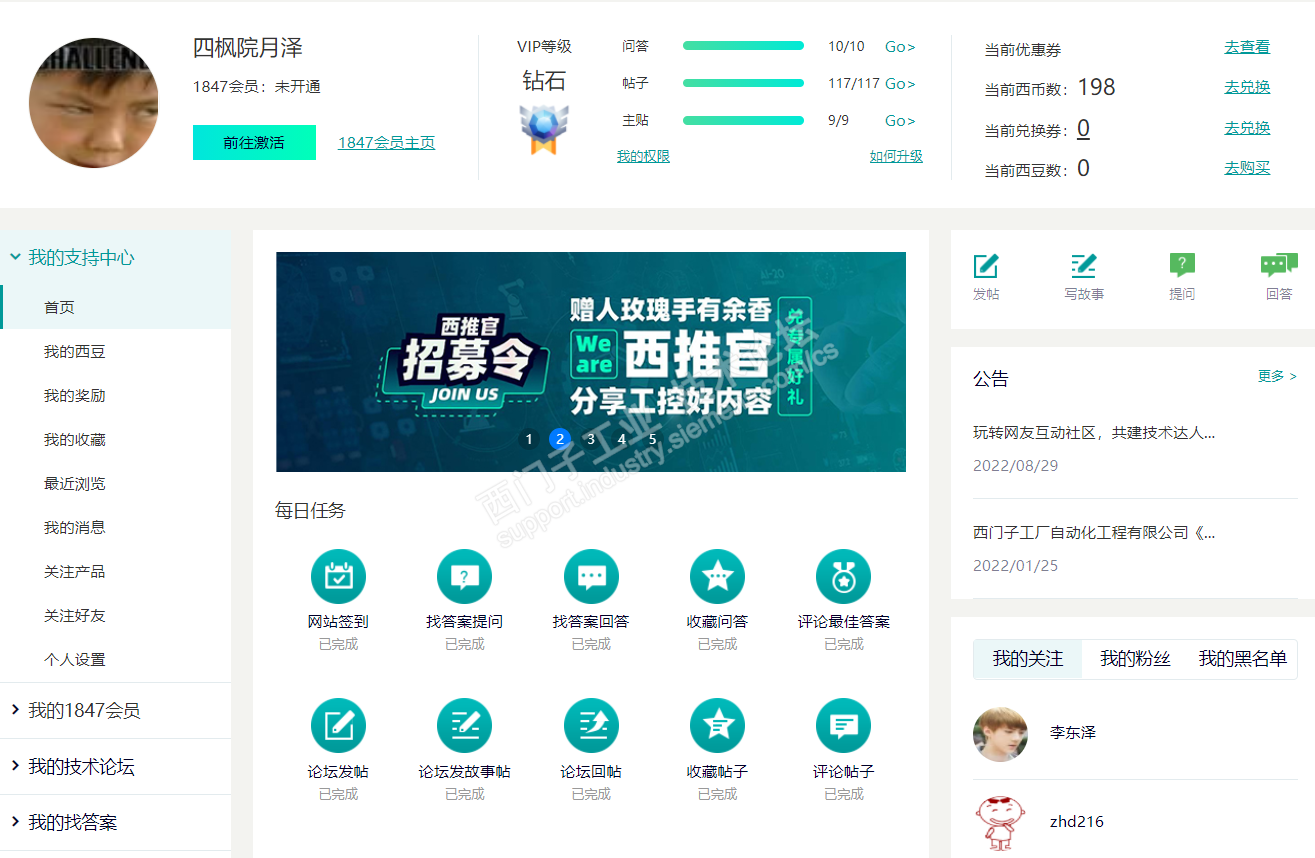Click the 问答 progress bar

743,46
